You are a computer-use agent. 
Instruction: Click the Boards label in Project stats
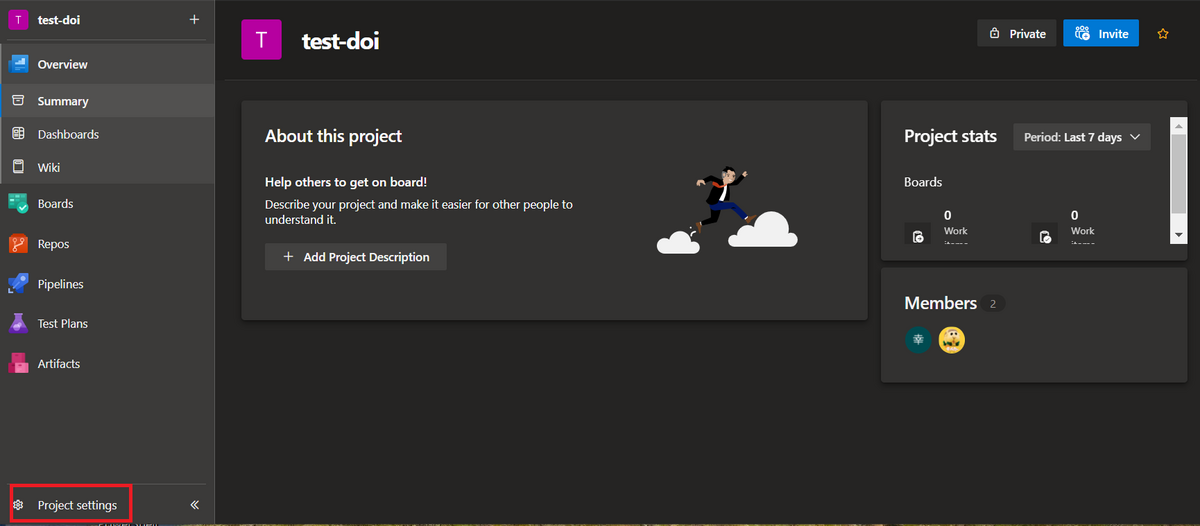tap(923, 182)
